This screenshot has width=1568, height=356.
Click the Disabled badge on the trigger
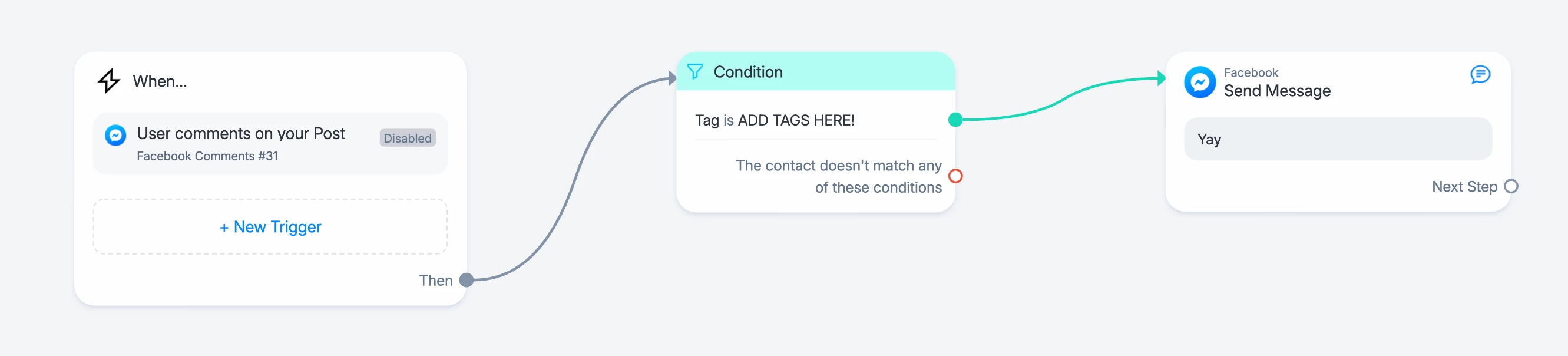point(407,139)
